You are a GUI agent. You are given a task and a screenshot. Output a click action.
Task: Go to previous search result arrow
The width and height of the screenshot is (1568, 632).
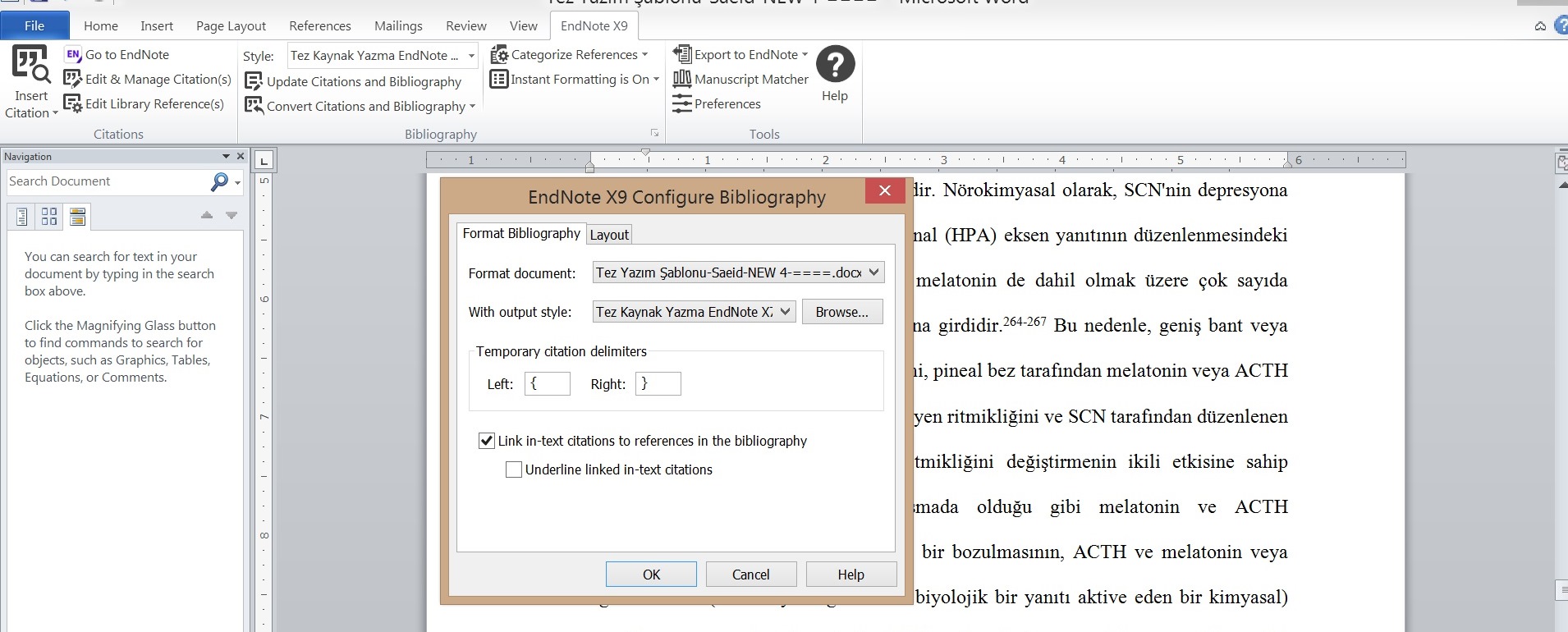(207, 216)
